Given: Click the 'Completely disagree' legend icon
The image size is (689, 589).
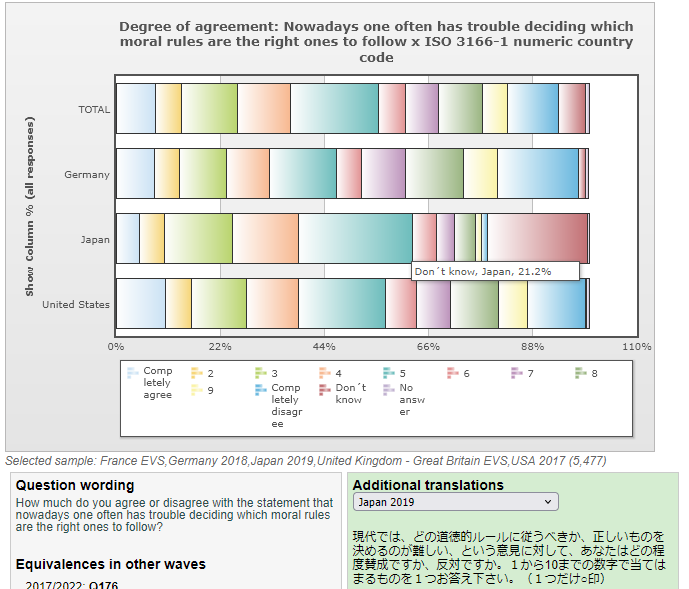Looking at the screenshot, I should point(261,390).
